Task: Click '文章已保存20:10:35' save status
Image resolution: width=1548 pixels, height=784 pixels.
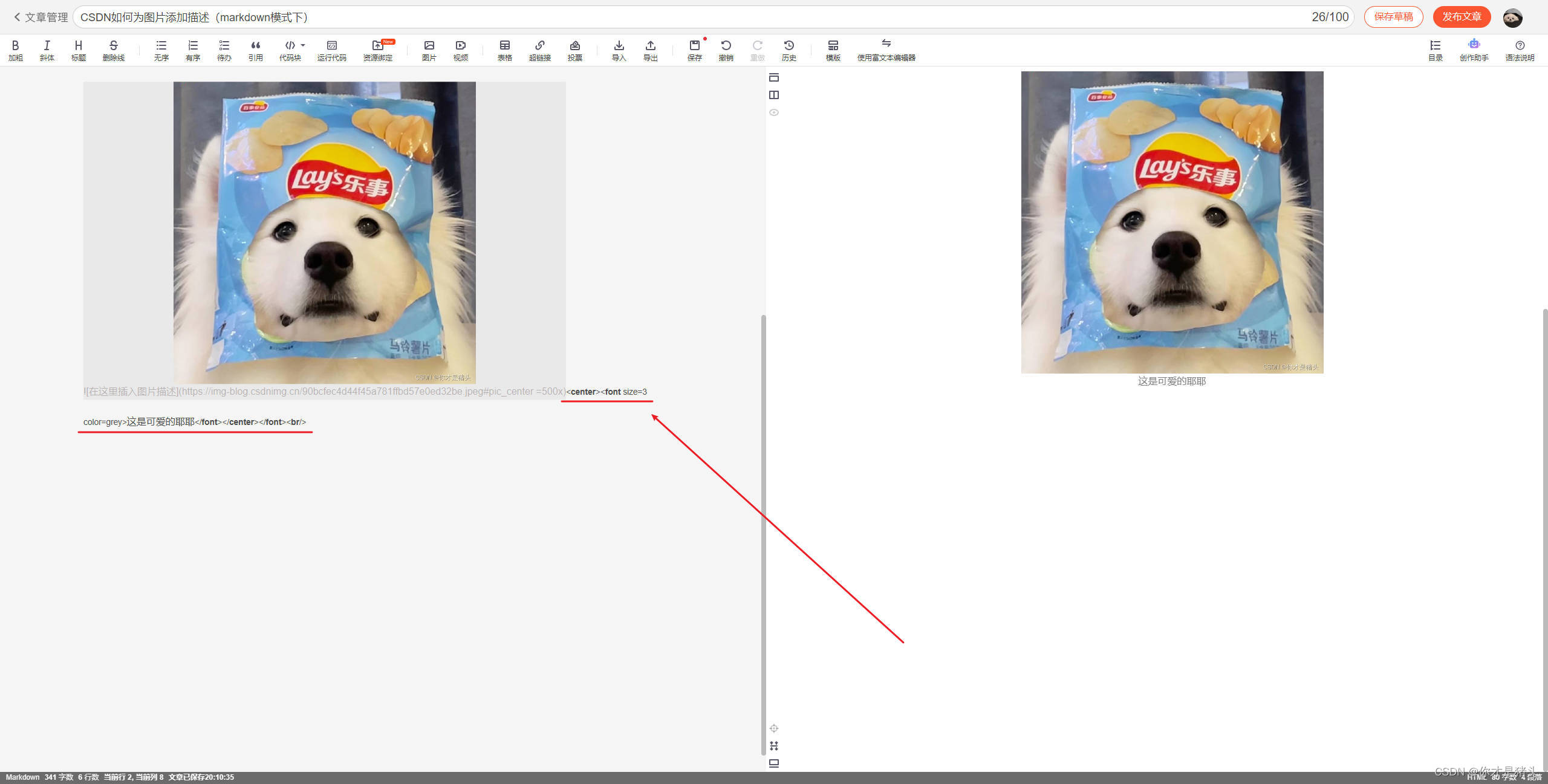Action: [201, 777]
